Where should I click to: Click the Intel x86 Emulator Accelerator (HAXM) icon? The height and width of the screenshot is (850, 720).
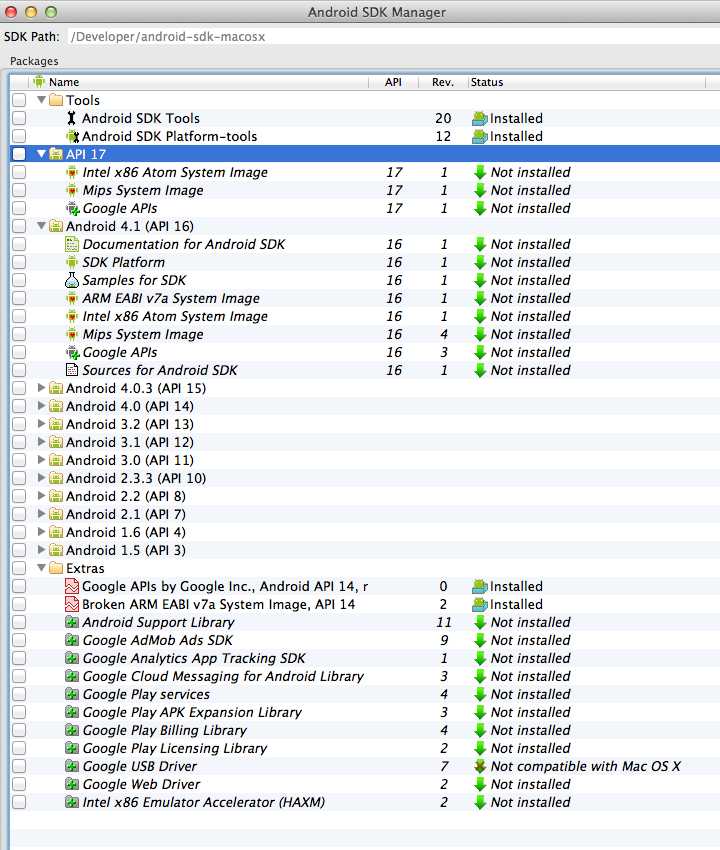click(x=72, y=802)
